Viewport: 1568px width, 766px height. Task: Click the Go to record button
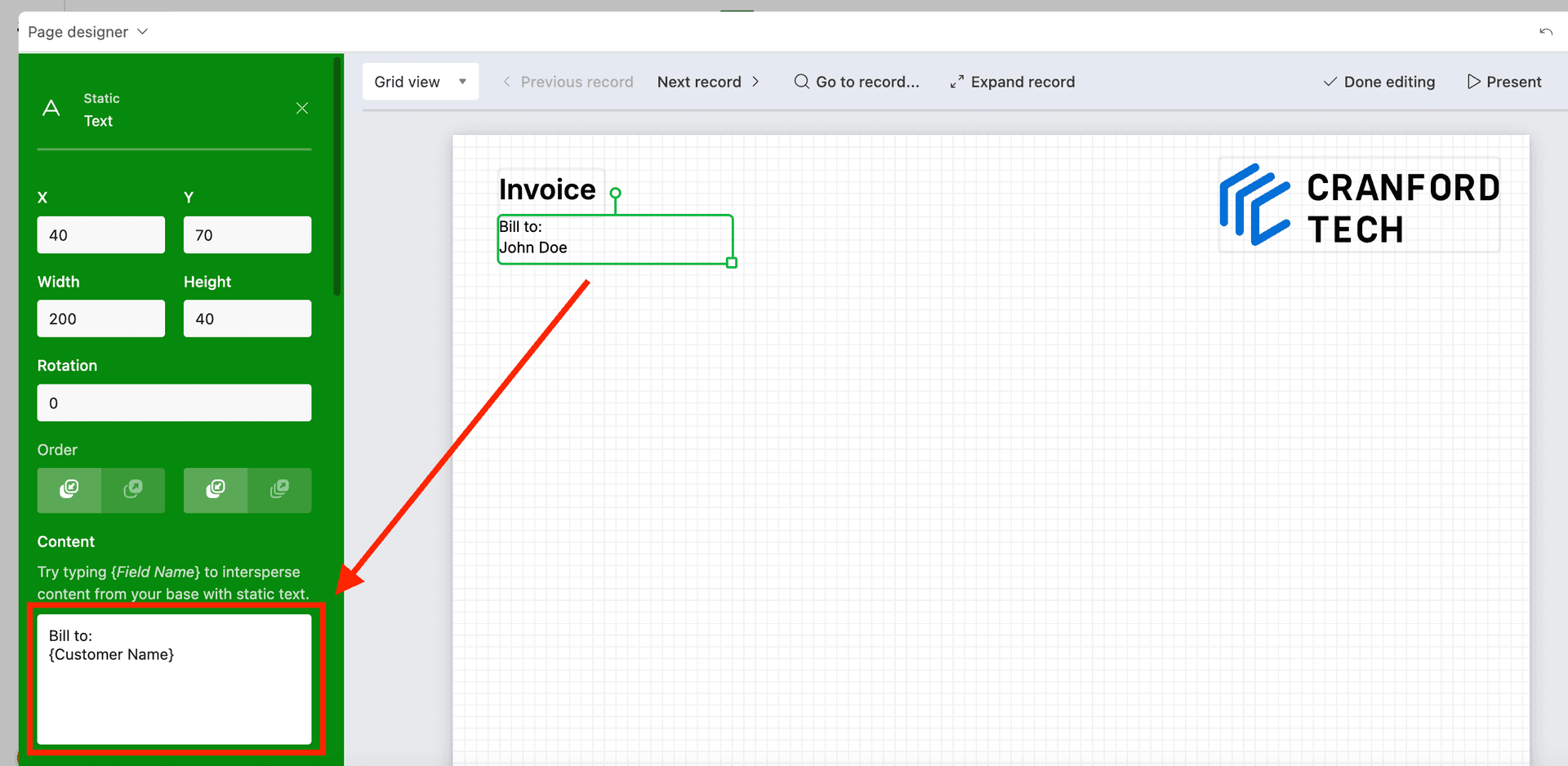point(857,82)
